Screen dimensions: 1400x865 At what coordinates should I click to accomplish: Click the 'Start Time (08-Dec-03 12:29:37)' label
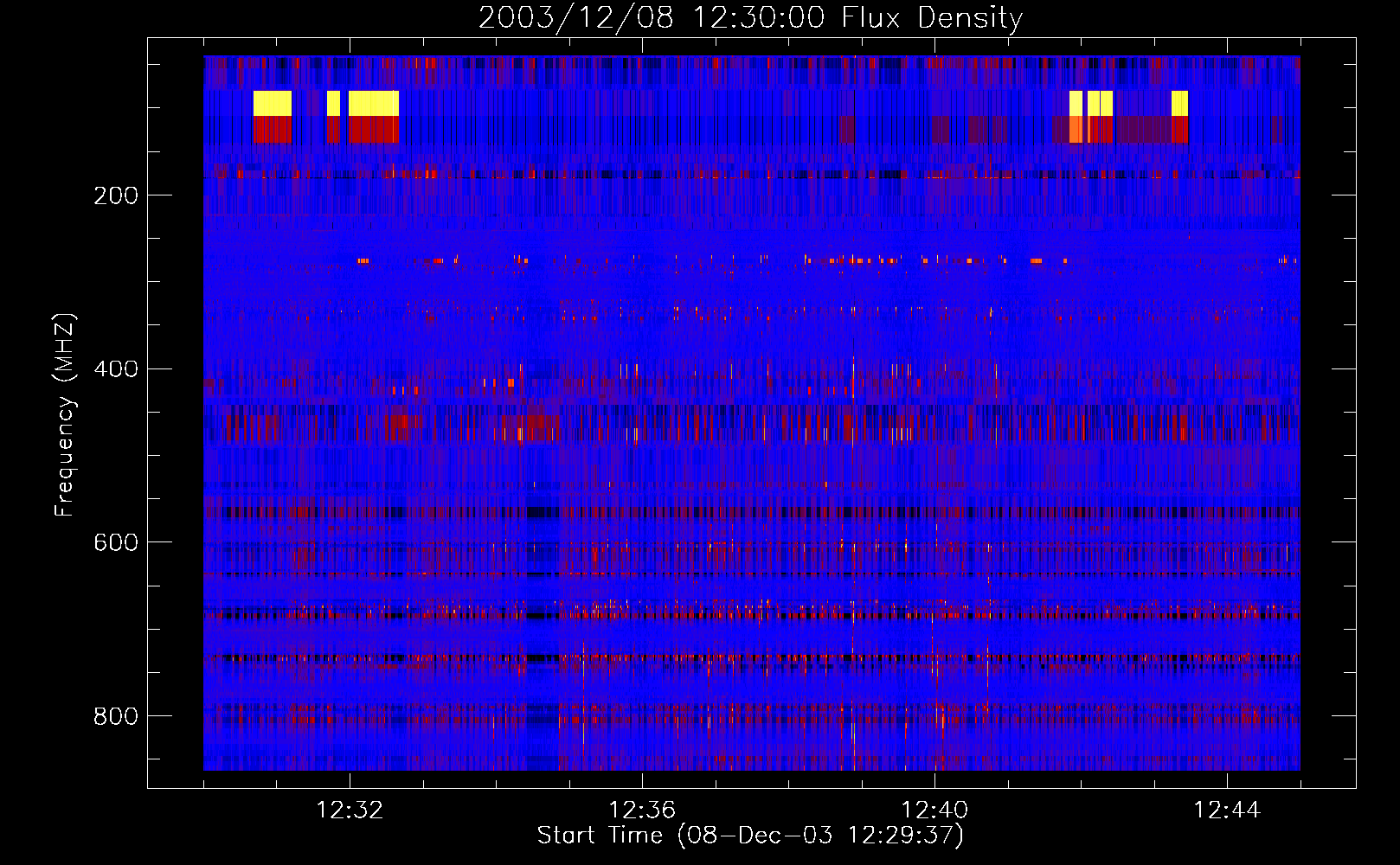point(750,836)
